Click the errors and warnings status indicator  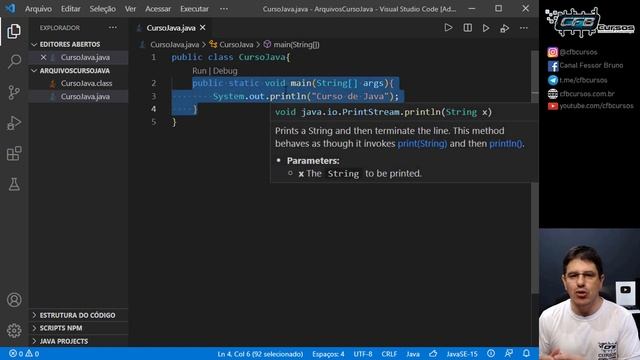click(24, 353)
